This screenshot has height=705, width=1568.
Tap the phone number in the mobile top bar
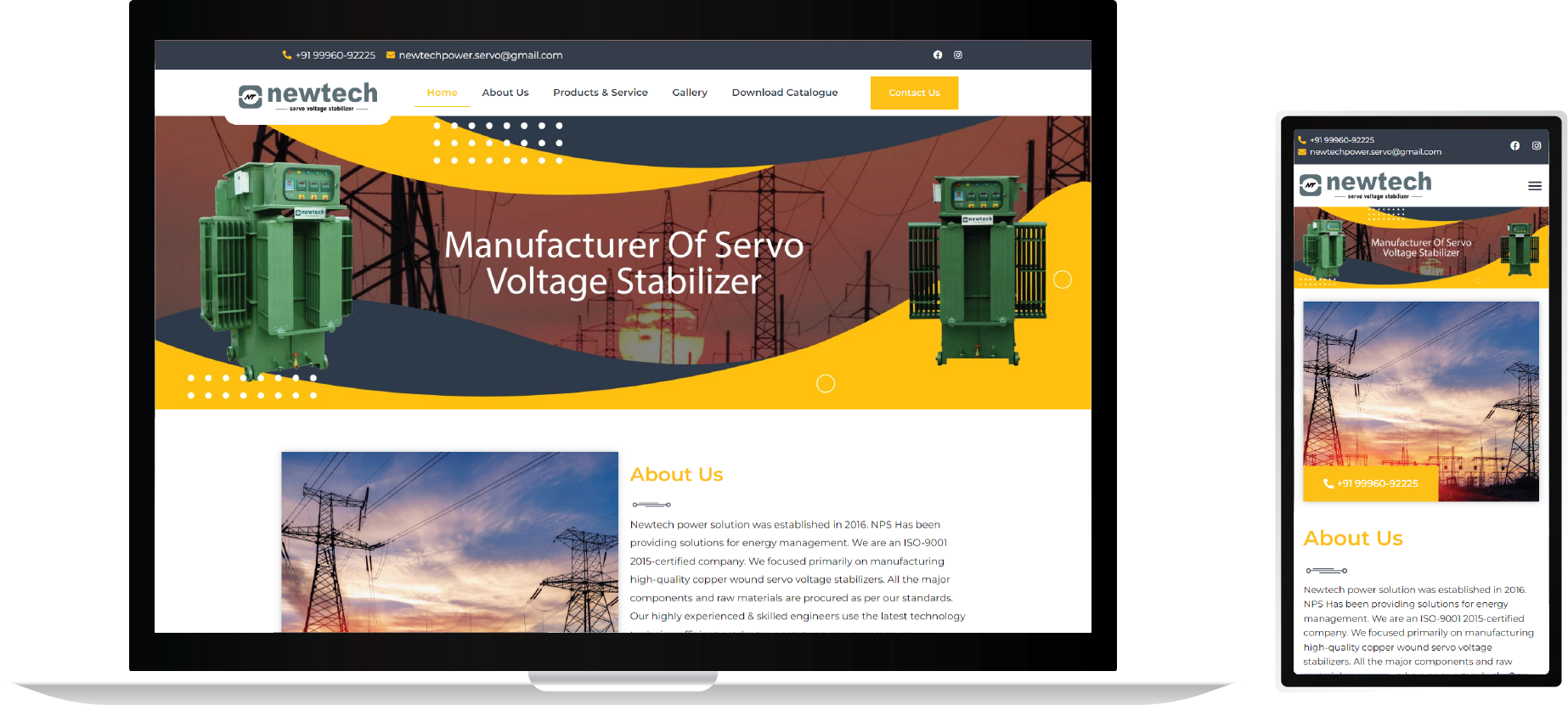coord(1335,140)
